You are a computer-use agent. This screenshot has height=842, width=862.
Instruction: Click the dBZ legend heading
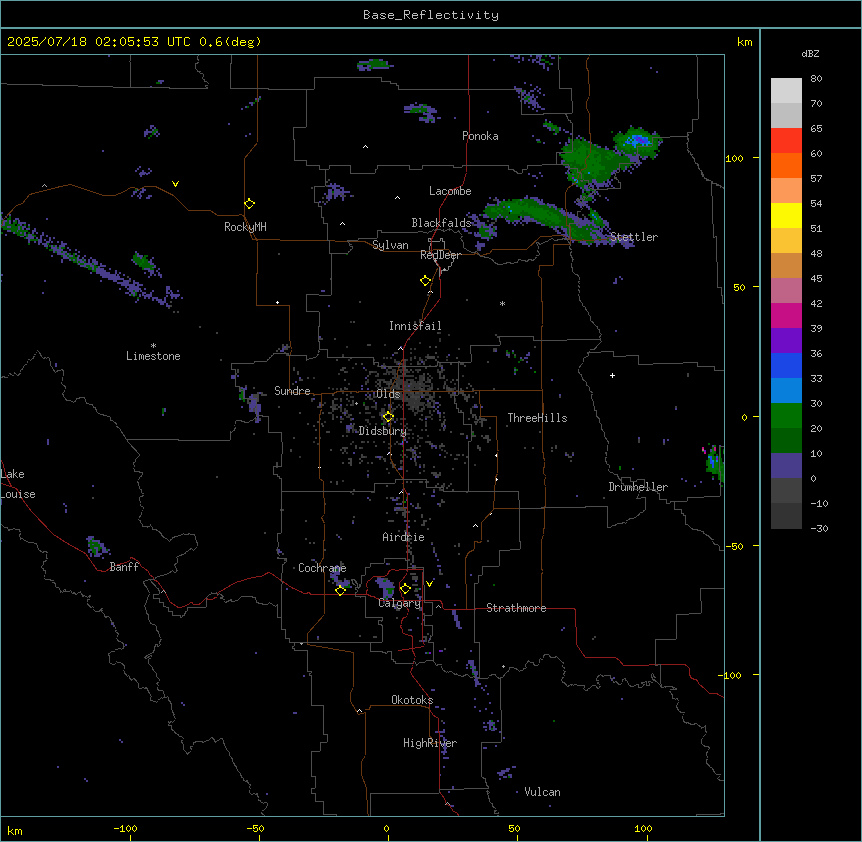(x=810, y=54)
